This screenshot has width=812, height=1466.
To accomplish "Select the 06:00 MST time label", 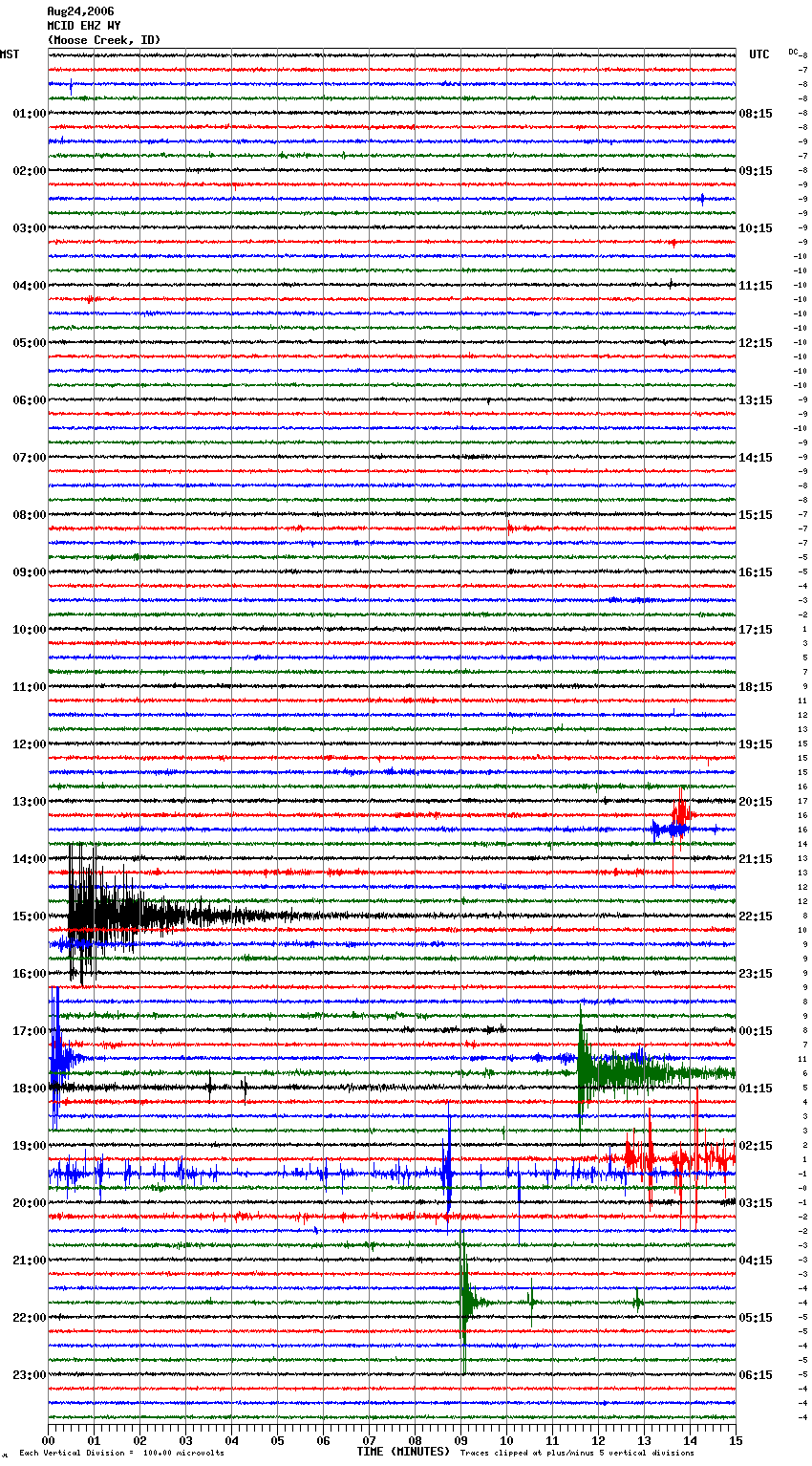I will [30, 400].
